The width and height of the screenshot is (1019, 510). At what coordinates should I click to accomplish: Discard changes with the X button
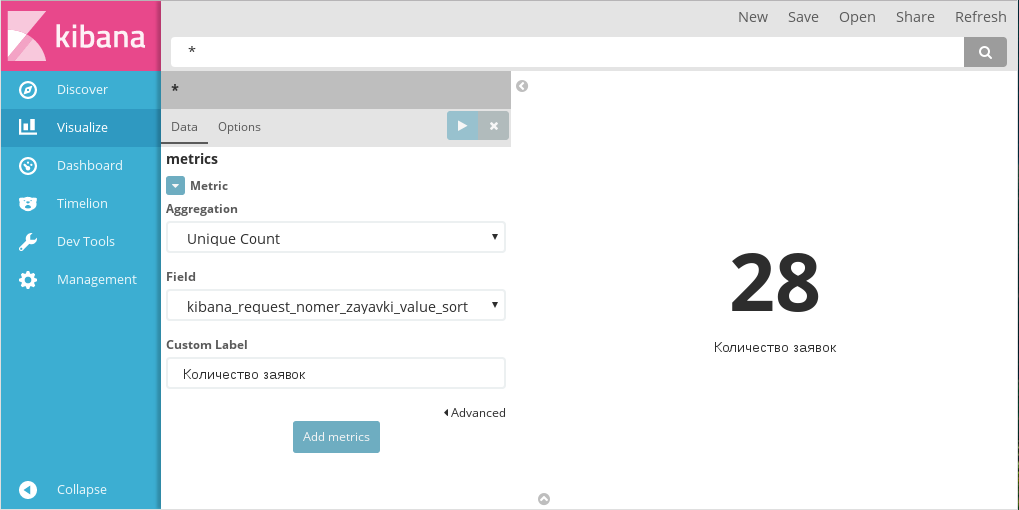(494, 126)
